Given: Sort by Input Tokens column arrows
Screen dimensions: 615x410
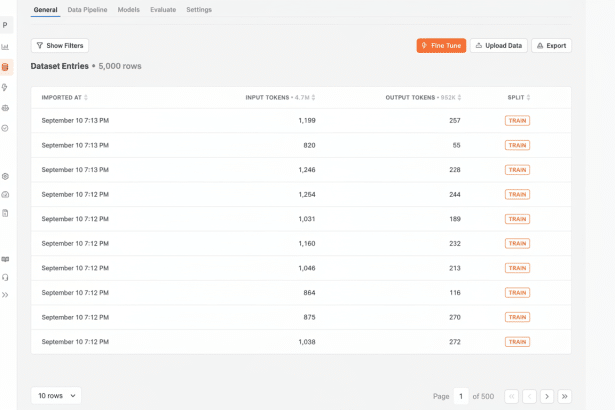Looking at the screenshot, I should [313, 97].
